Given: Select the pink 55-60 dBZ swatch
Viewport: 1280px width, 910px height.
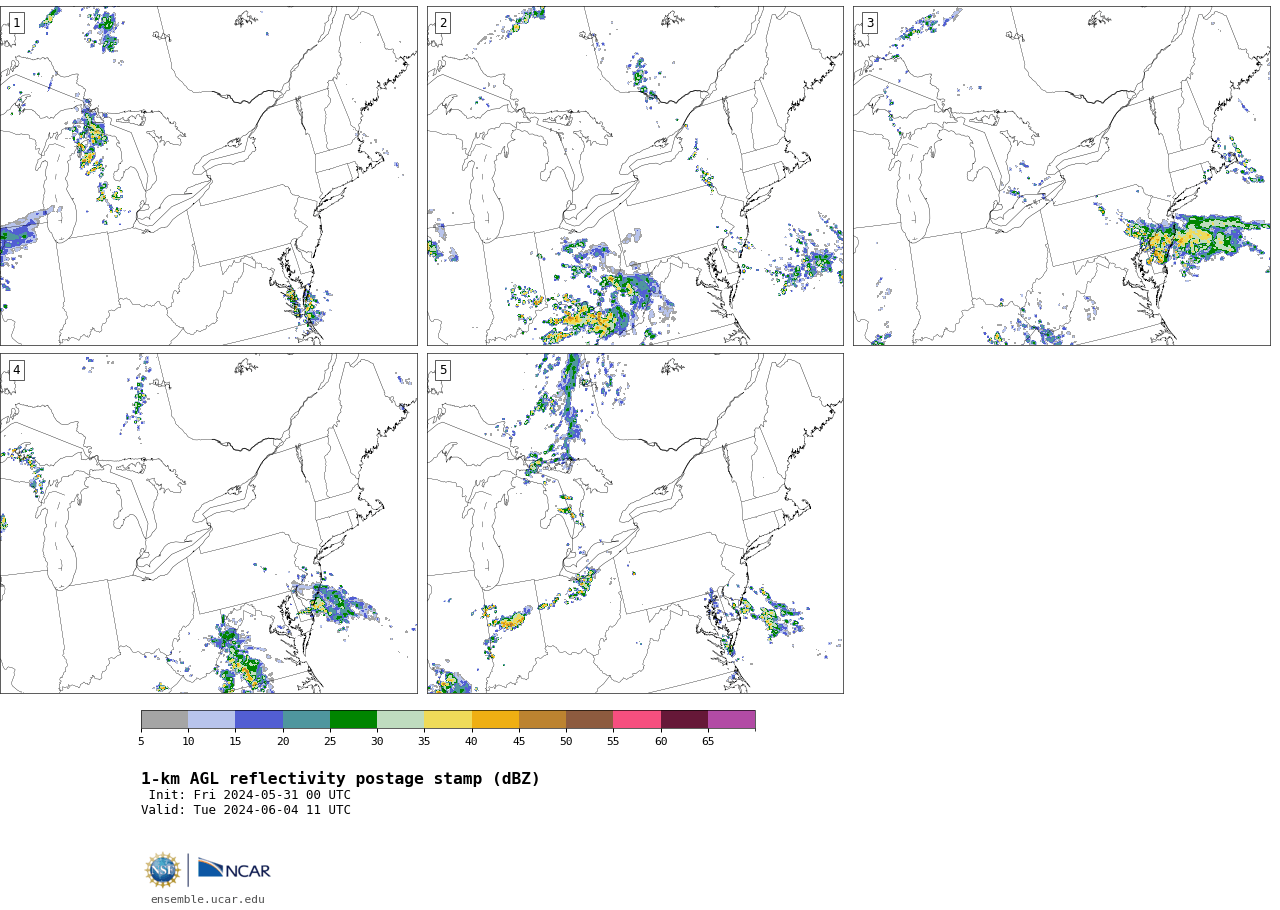Looking at the screenshot, I should coord(637,720).
